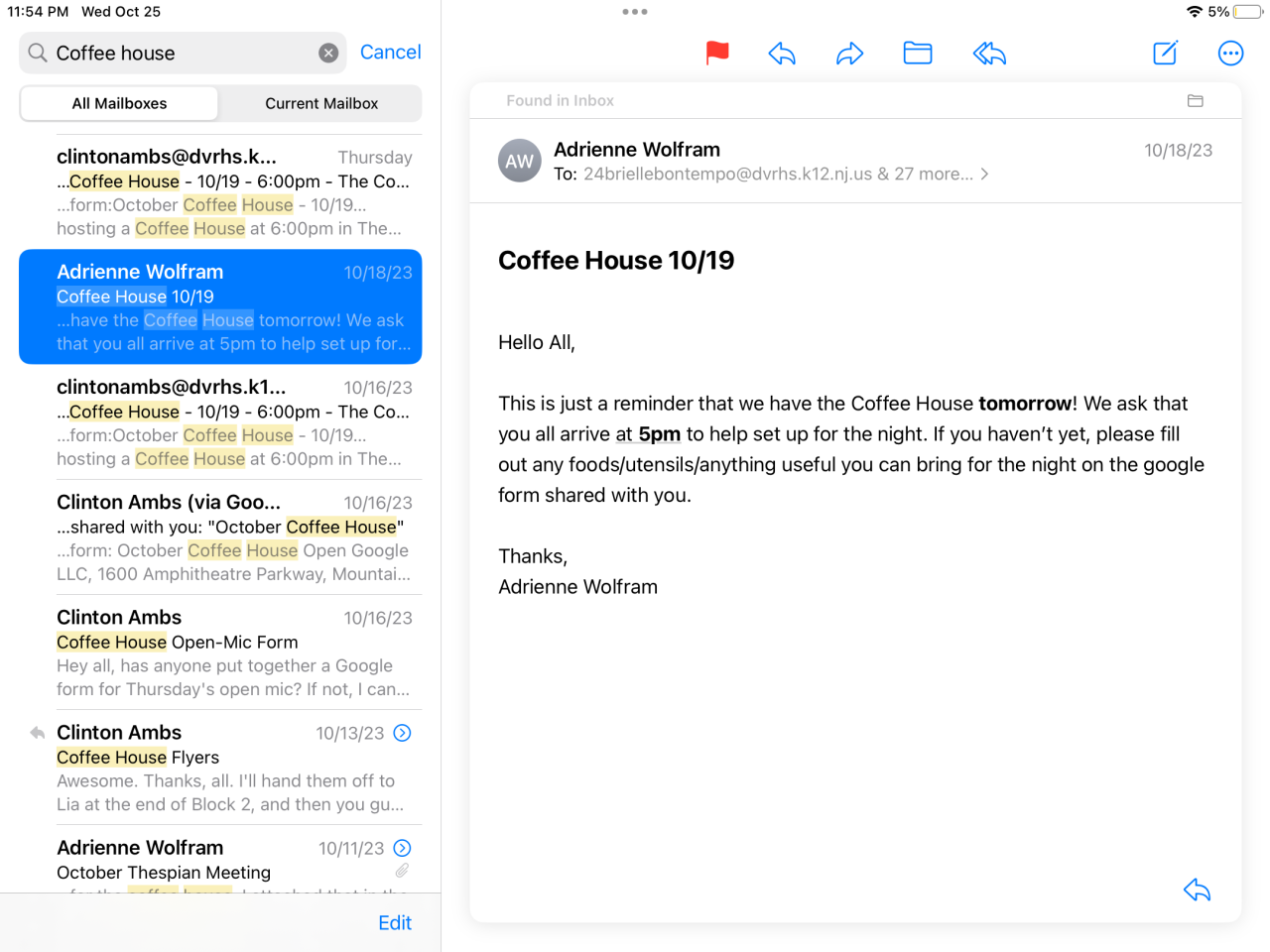The image size is (1270, 952).
Task: Tap the replied arrow indicator beside Coffee House Flyers
Action: tap(37, 733)
